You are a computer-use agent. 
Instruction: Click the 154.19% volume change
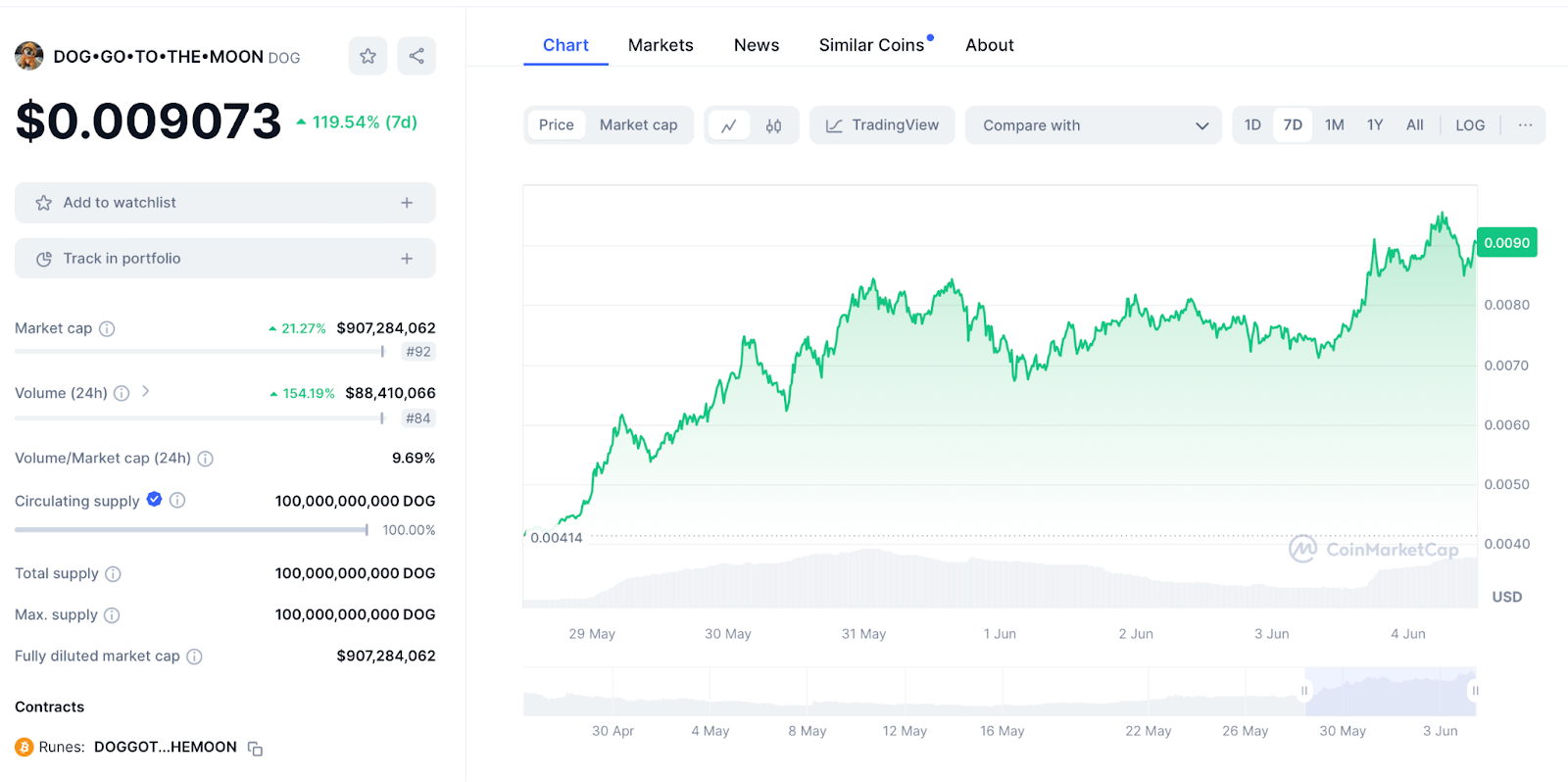(x=303, y=393)
